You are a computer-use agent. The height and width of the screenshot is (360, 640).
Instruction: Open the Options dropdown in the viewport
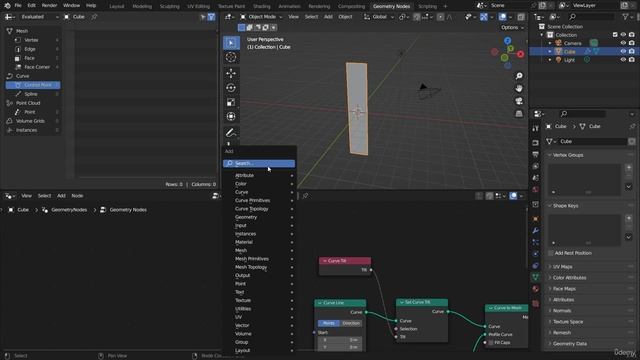512,27
